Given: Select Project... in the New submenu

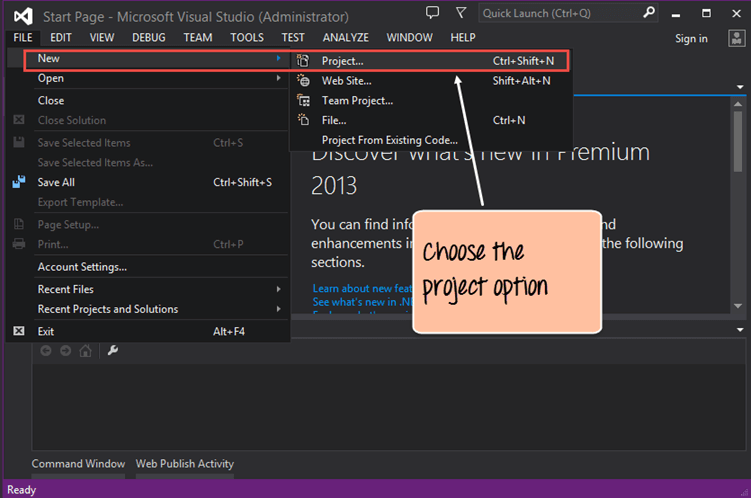Looking at the screenshot, I should click(x=342, y=61).
